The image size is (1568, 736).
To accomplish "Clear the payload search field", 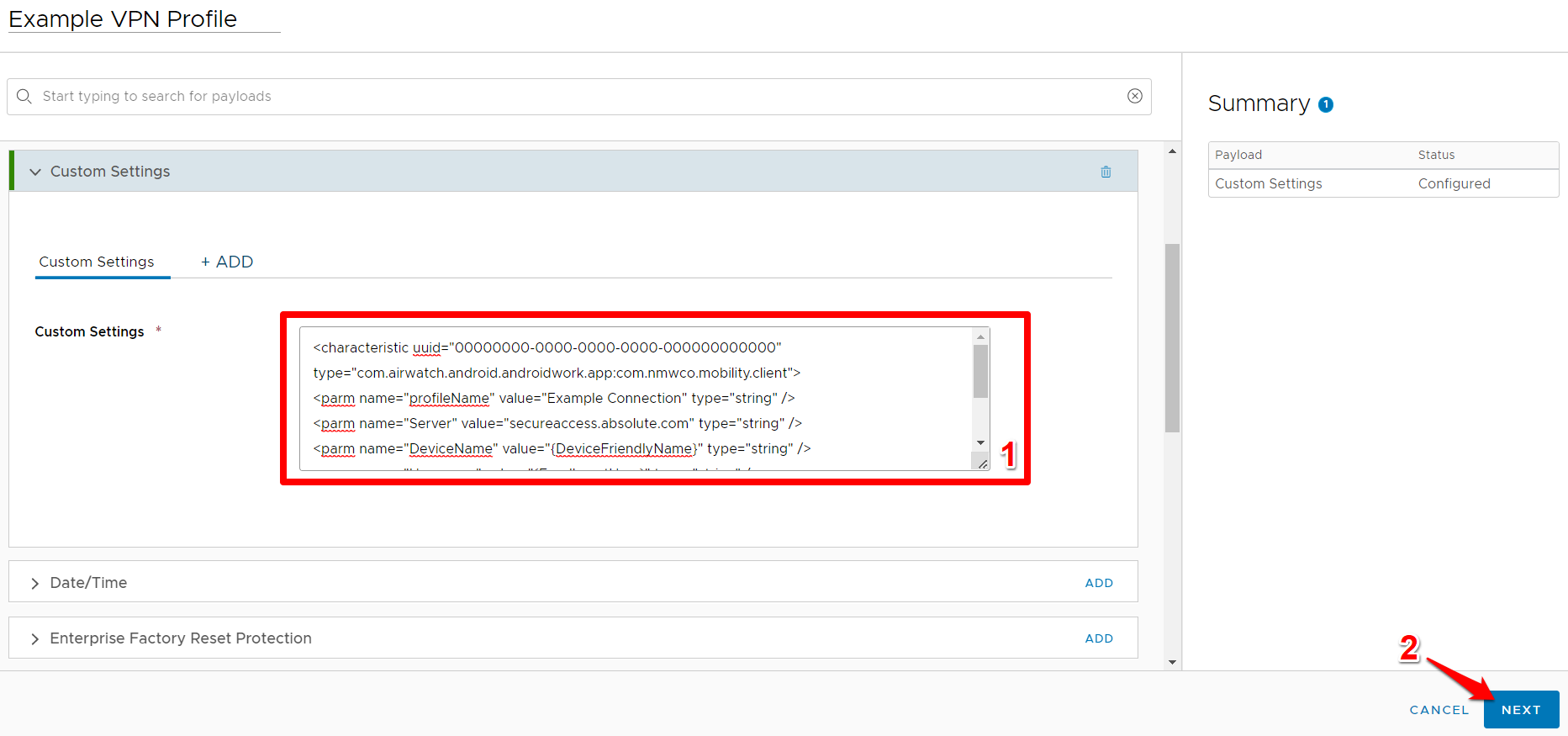I will pyautogui.click(x=1135, y=96).
